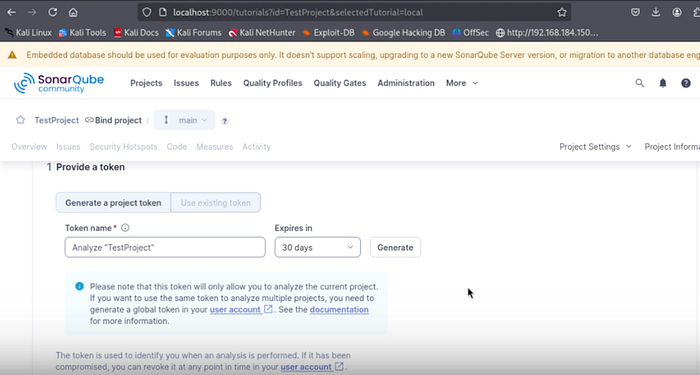
Task: Switch to the Activity tab
Action: point(256,147)
